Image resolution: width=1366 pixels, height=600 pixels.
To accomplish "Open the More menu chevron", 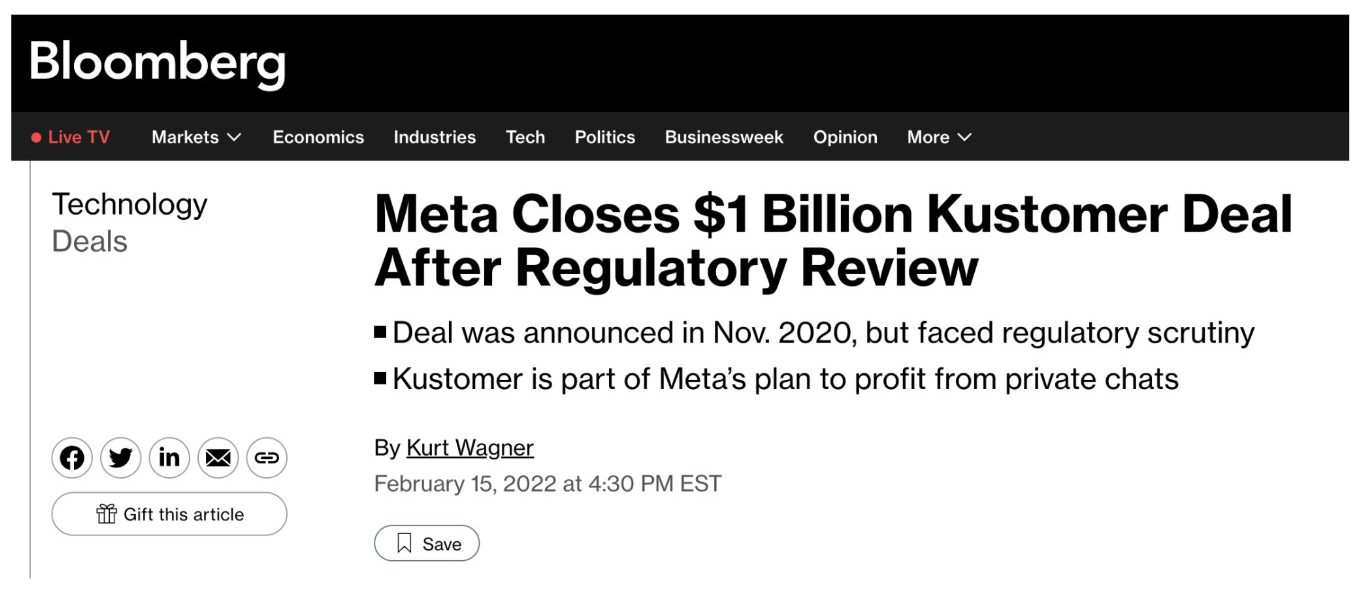I will point(964,138).
